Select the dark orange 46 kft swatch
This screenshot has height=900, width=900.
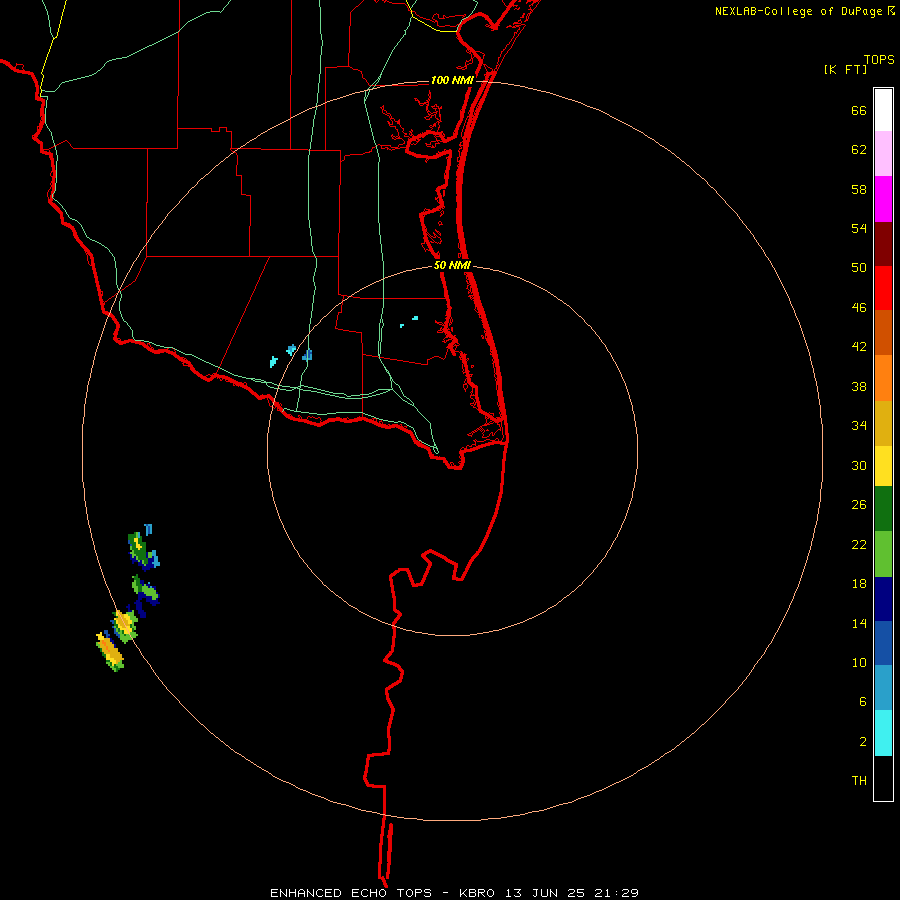coord(883,332)
